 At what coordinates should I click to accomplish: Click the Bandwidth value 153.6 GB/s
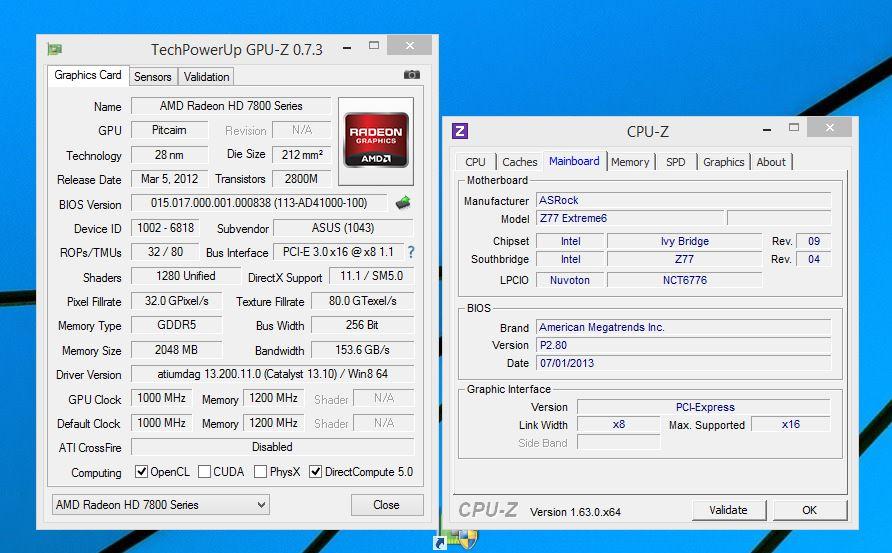(x=362, y=350)
